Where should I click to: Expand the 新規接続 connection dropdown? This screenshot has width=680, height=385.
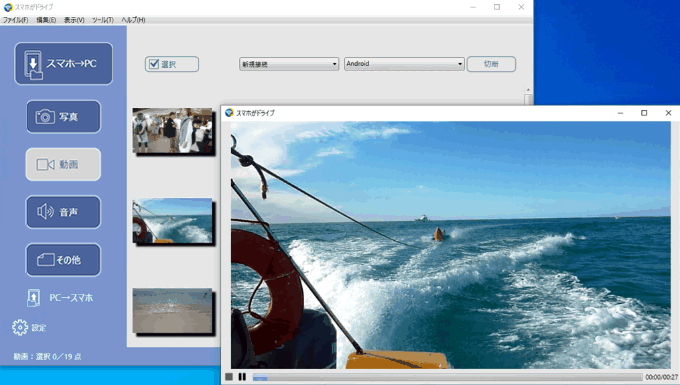point(289,64)
